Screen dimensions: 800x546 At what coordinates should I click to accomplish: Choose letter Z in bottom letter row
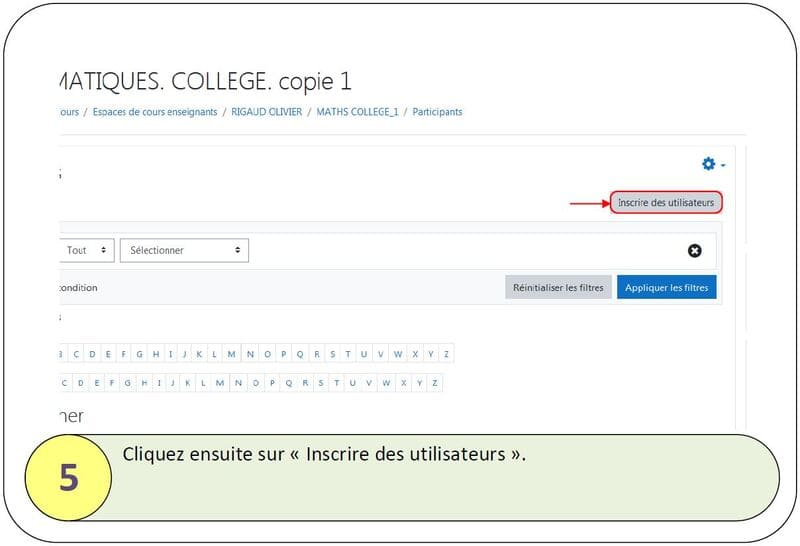pos(435,383)
